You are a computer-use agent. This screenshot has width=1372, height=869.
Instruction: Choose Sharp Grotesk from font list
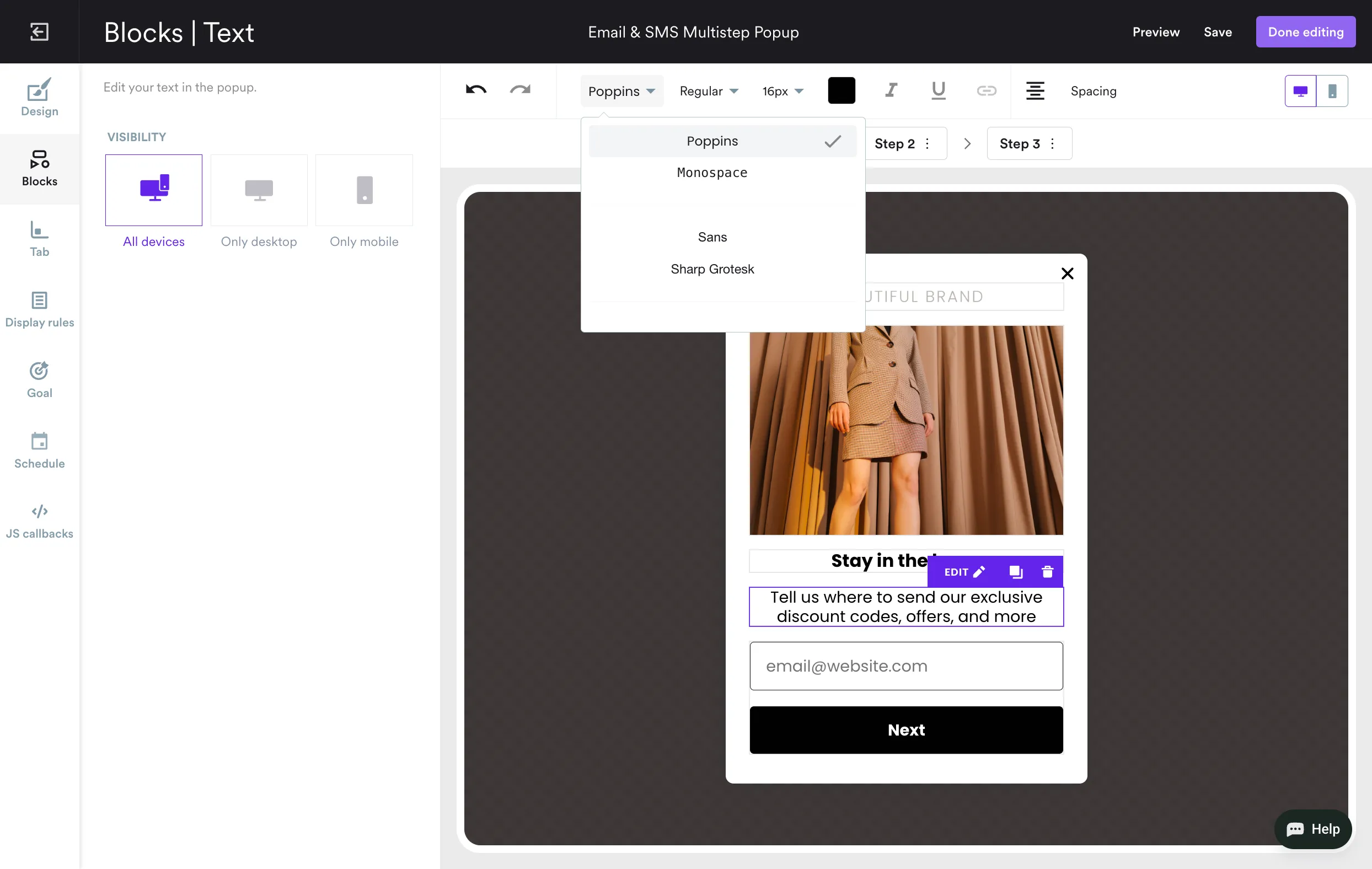(x=711, y=269)
